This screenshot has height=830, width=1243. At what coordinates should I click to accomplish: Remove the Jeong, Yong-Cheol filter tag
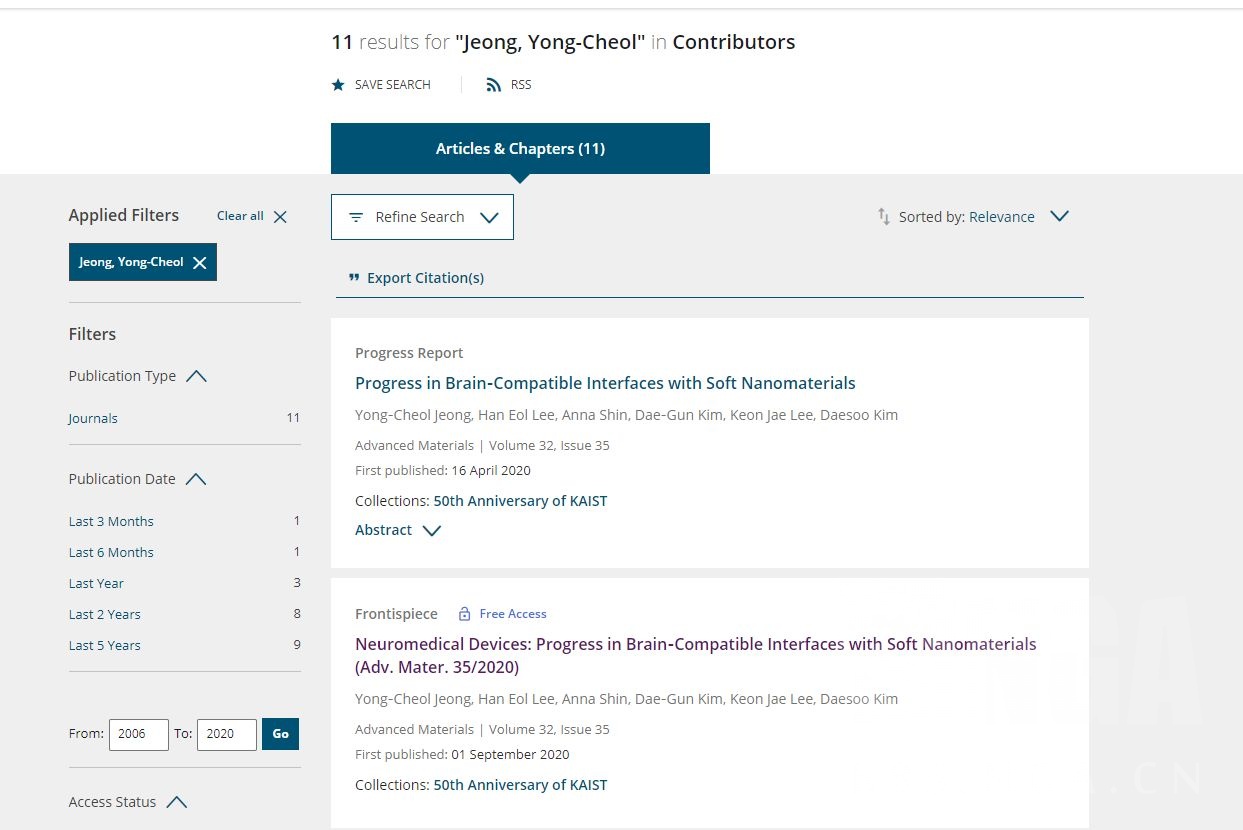pyautogui.click(x=200, y=262)
